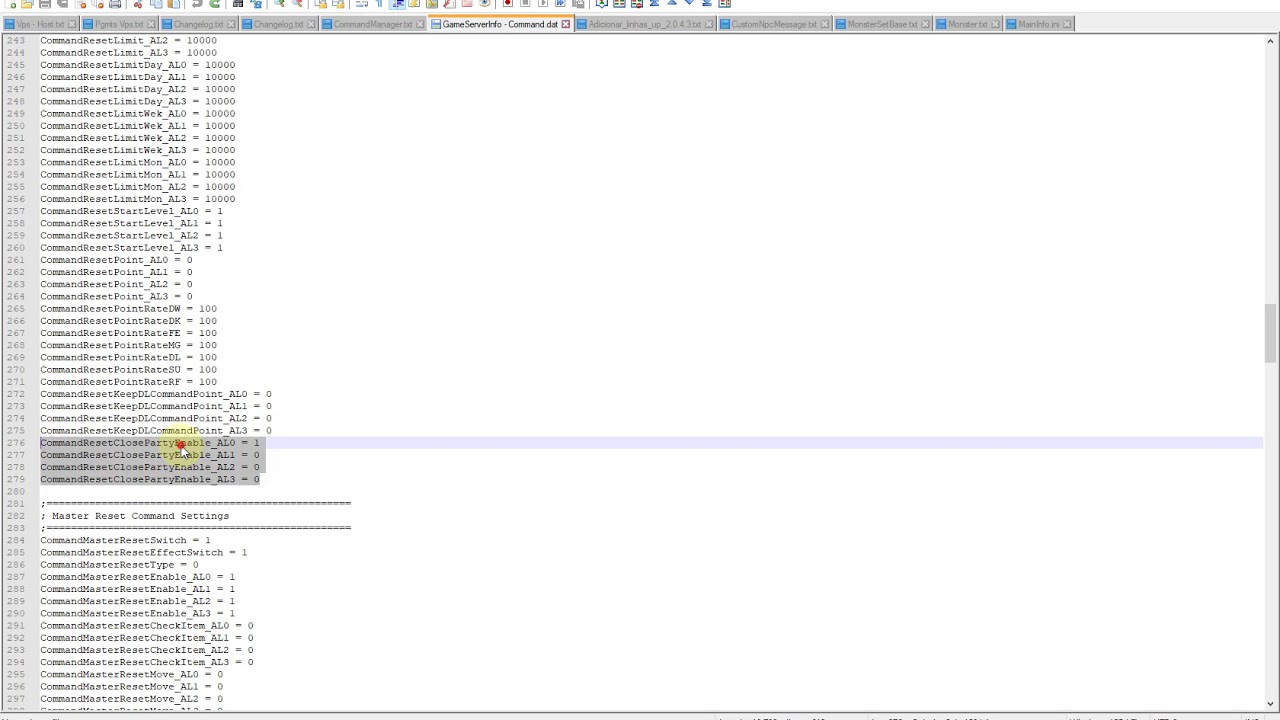1280x720 pixels.
Task: Click the red Record Macro toolbar icon
Action: click(x=508, y=4)
